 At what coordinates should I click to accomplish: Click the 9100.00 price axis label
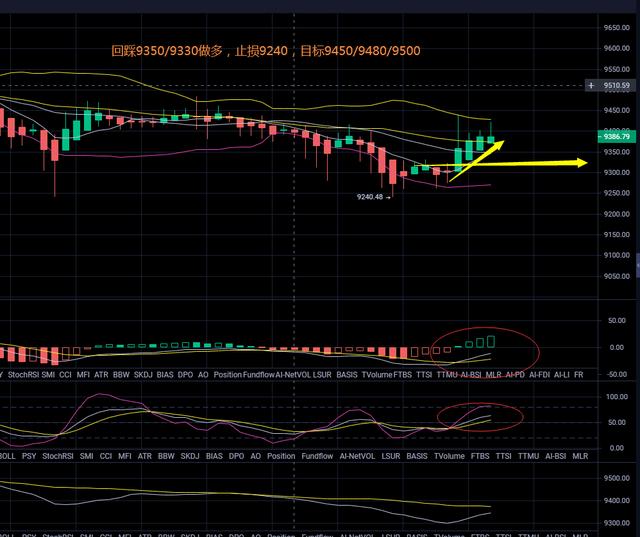[617, 255]
